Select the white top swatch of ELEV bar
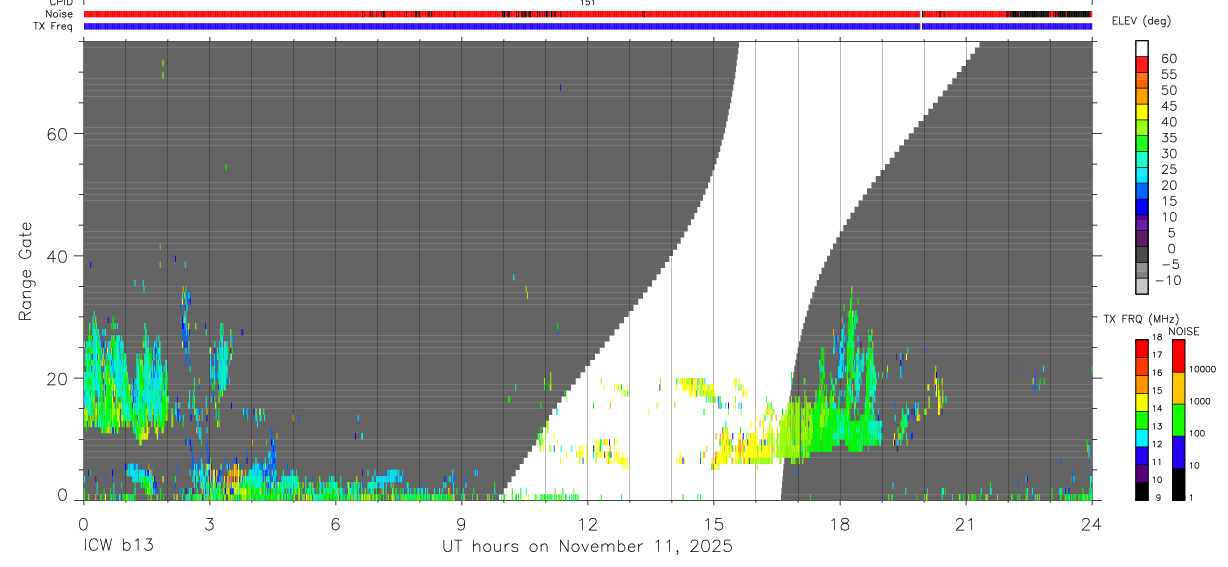1228x567 pixels. coord(1143,48)
